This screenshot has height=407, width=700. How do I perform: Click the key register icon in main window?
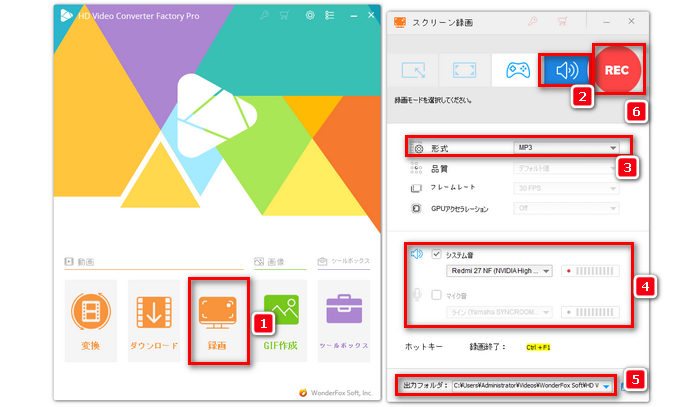pyautogui.click(x=264, y=16)
